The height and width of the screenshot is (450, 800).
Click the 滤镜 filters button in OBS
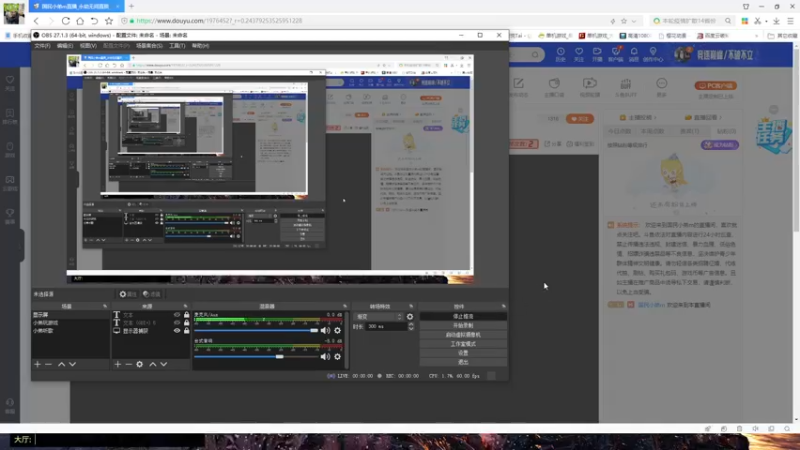coord(152,294)
